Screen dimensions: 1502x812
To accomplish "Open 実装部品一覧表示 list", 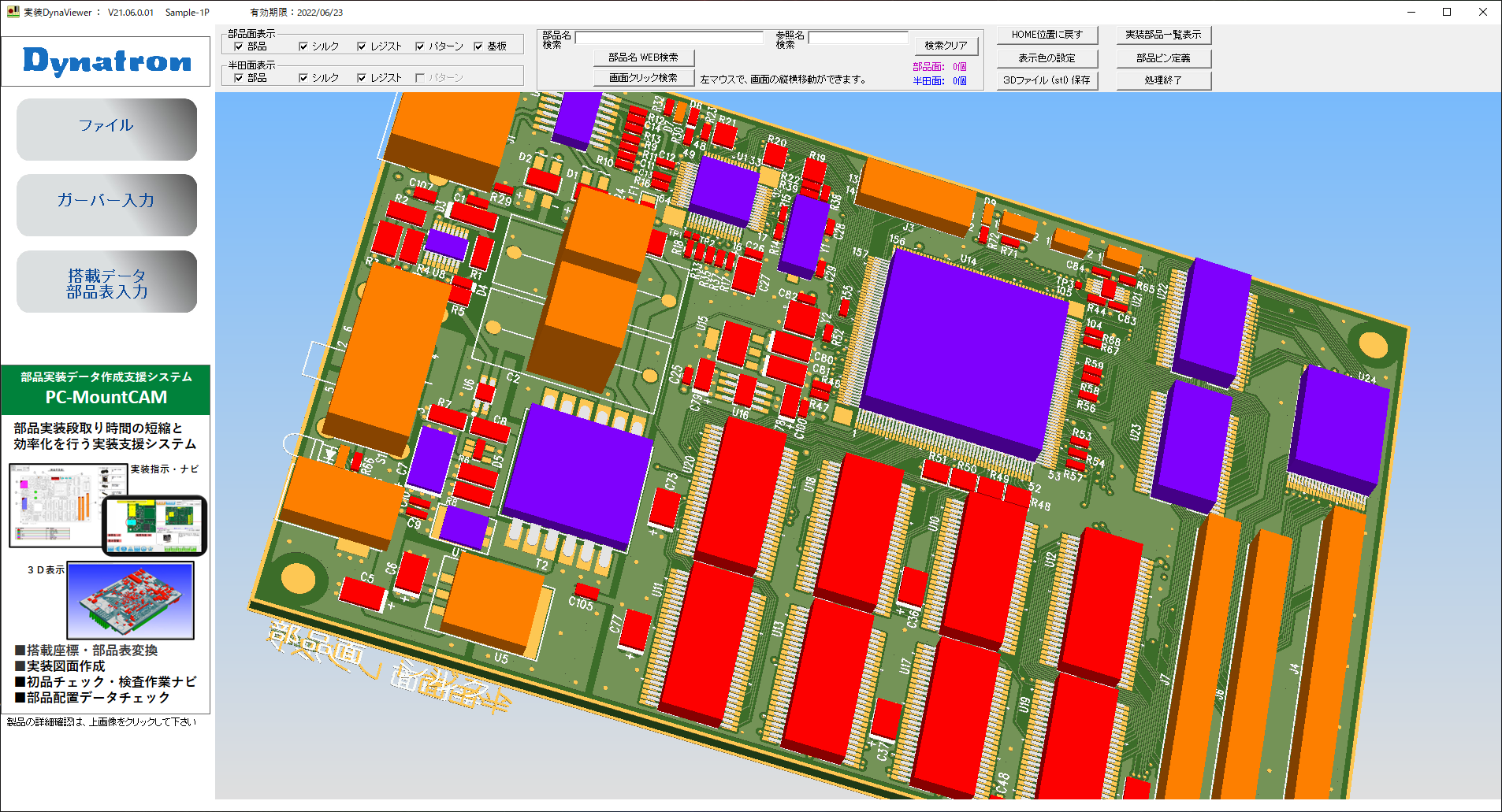I will pyautogui.click(x=1163, y=35).
